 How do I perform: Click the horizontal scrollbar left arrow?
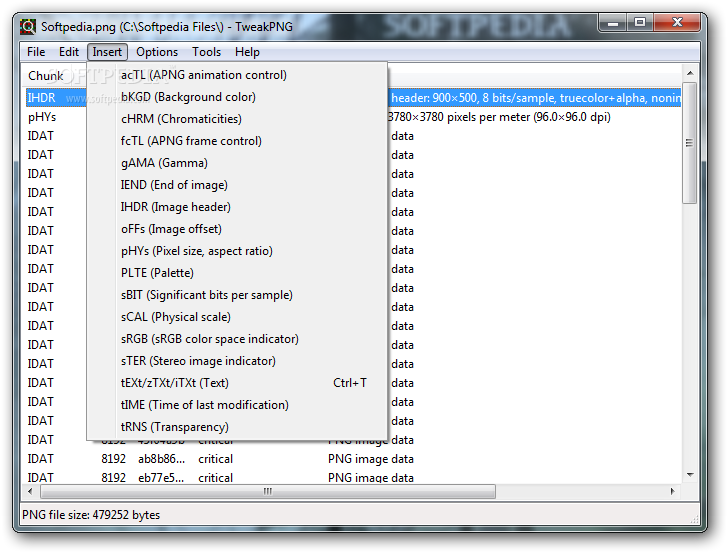tap(30, 491)
